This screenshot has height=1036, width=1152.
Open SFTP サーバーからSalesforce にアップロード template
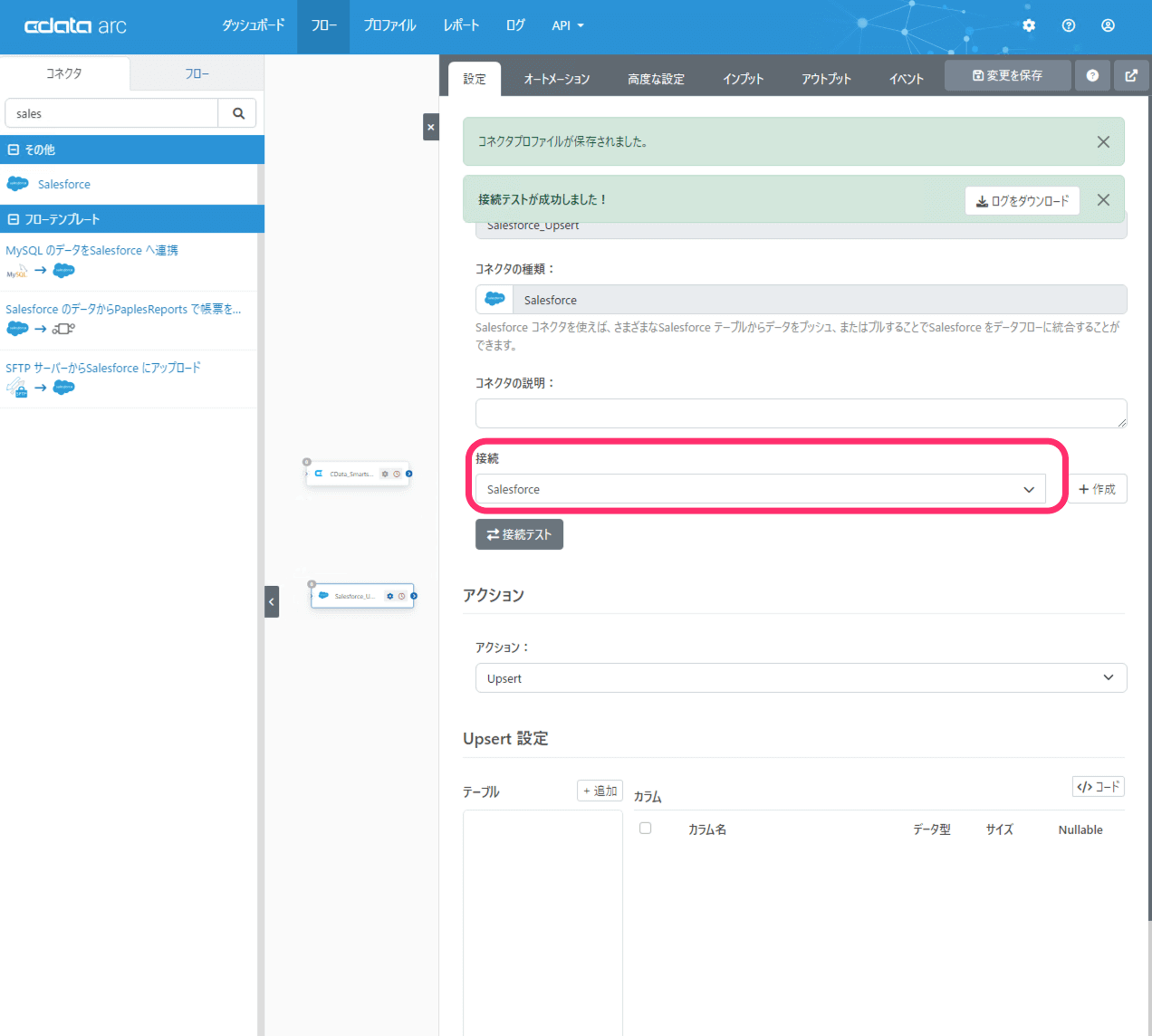coord(103,368)
